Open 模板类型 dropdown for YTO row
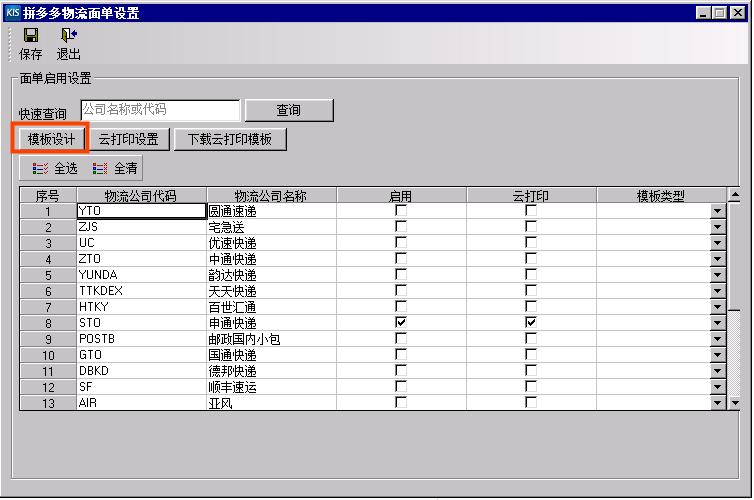 tap(717, 211)
